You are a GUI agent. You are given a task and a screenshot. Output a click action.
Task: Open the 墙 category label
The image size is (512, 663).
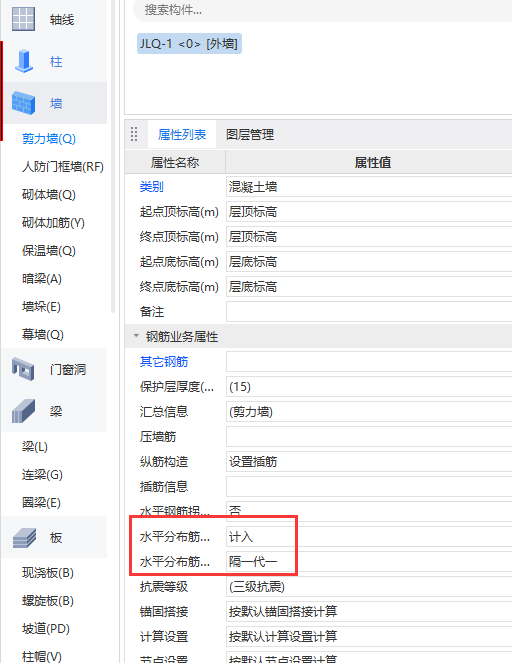(x=56, y=104)
